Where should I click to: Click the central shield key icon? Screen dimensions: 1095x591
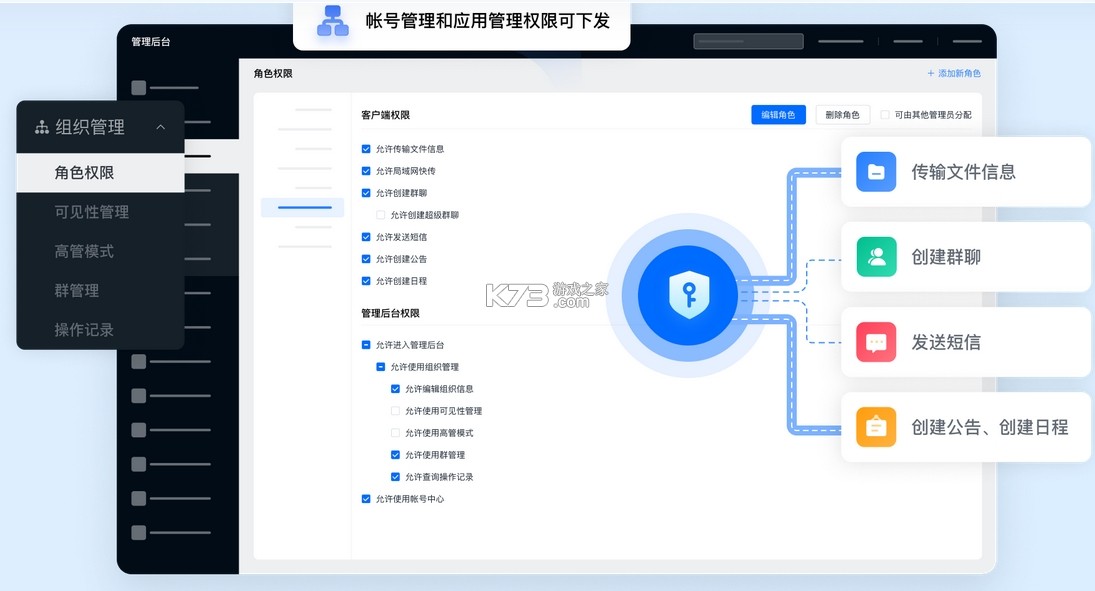pos(689,295)
